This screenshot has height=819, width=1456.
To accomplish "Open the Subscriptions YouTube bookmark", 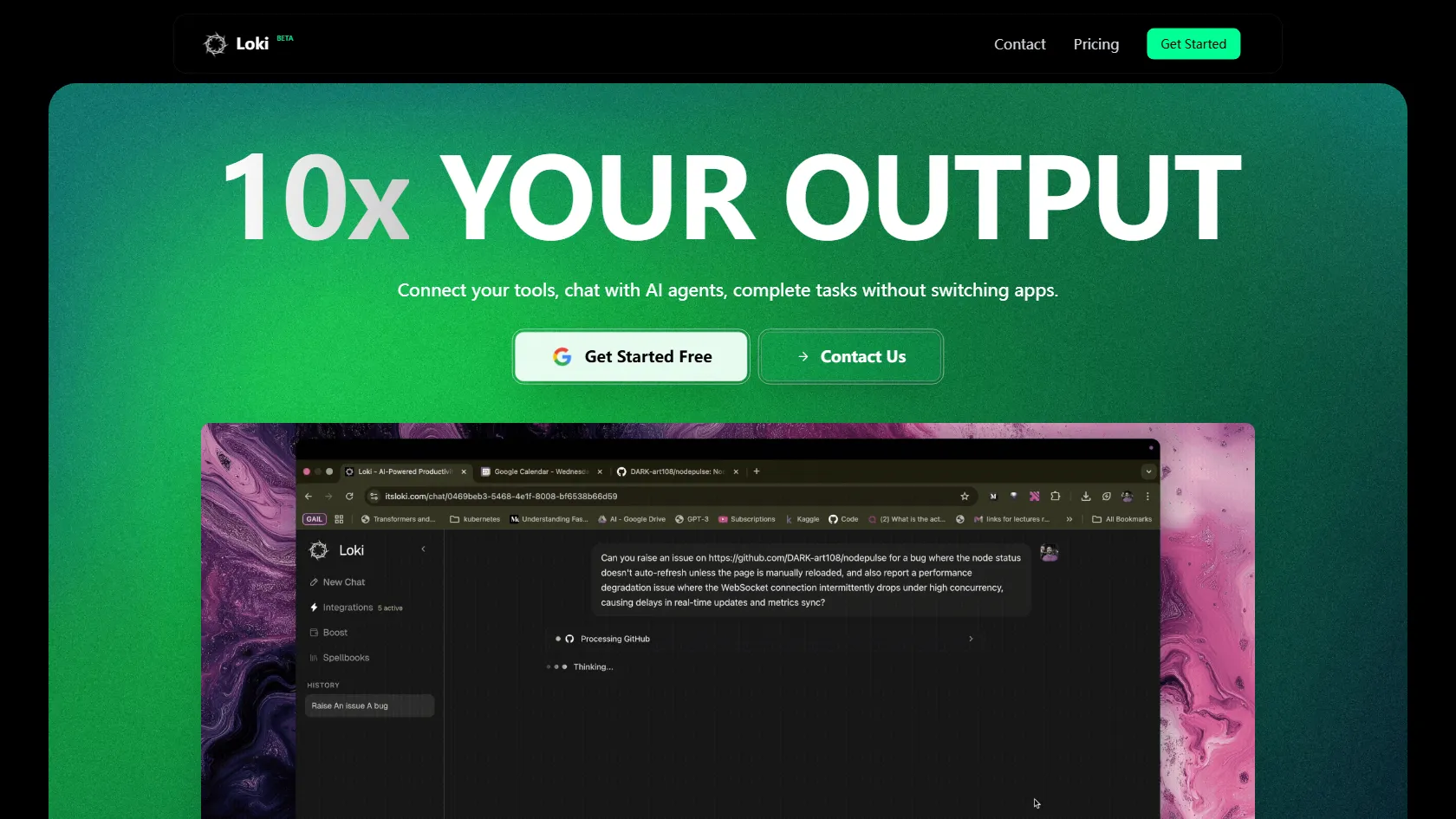I will 746,519.
